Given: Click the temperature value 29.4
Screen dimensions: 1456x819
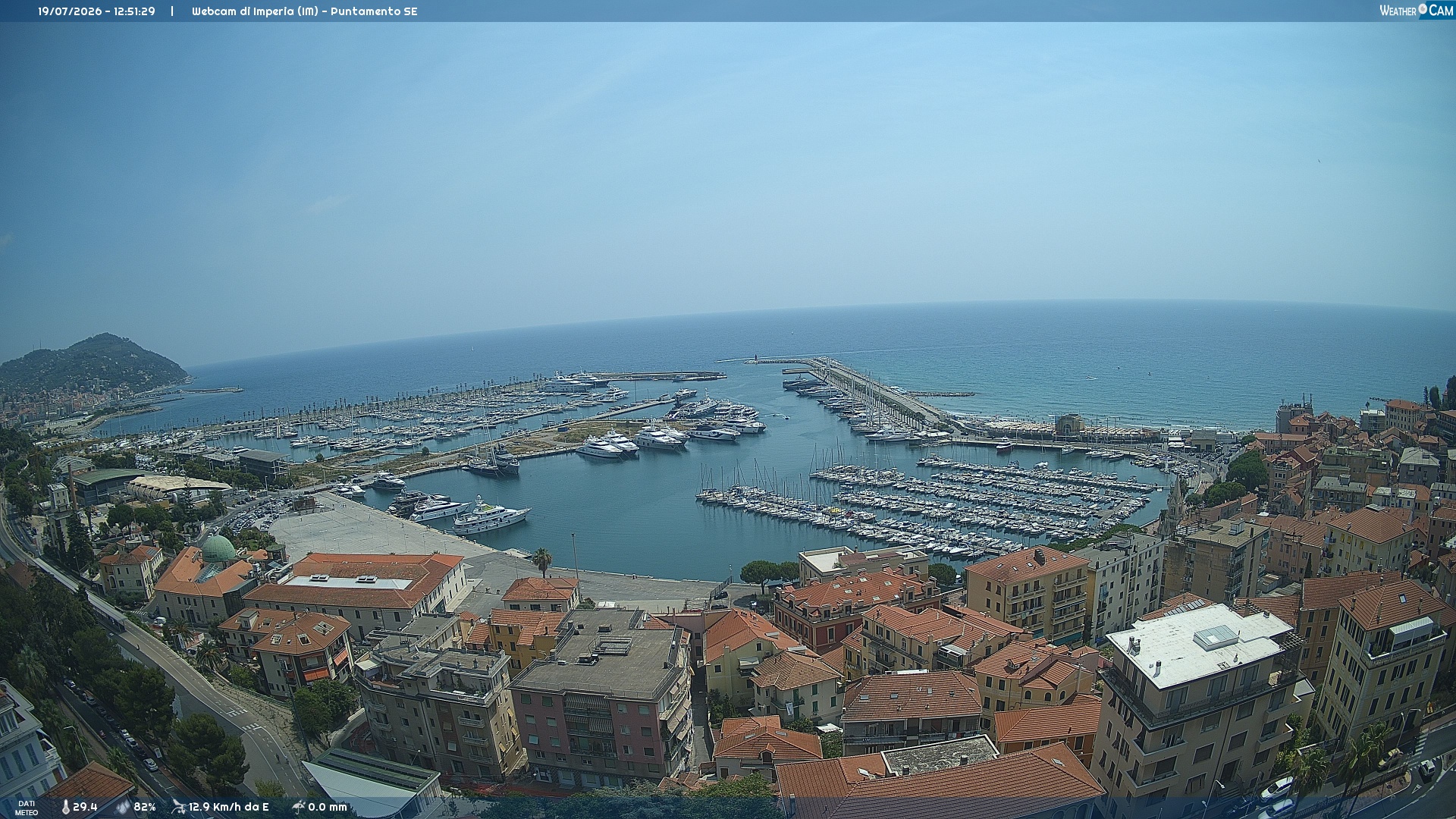Looking at the screenshot, I should 85,807.
